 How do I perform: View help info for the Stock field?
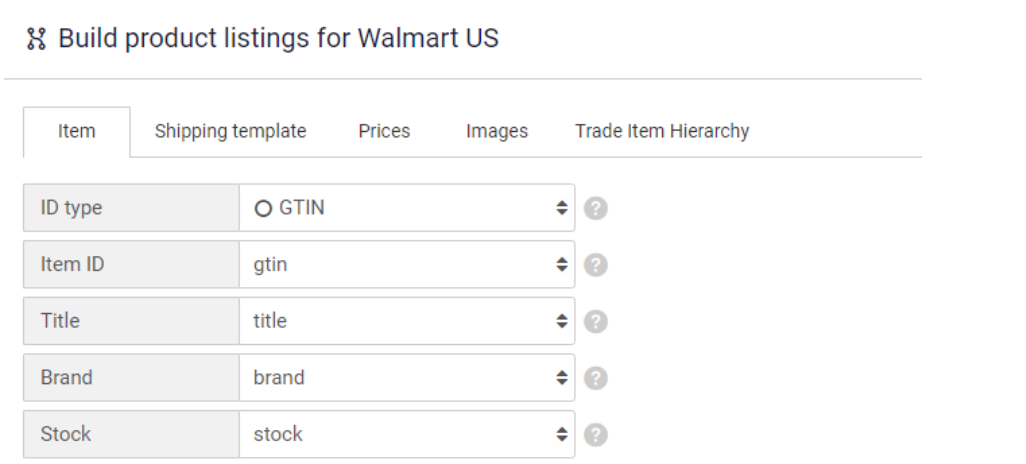[x=595, y=435]
